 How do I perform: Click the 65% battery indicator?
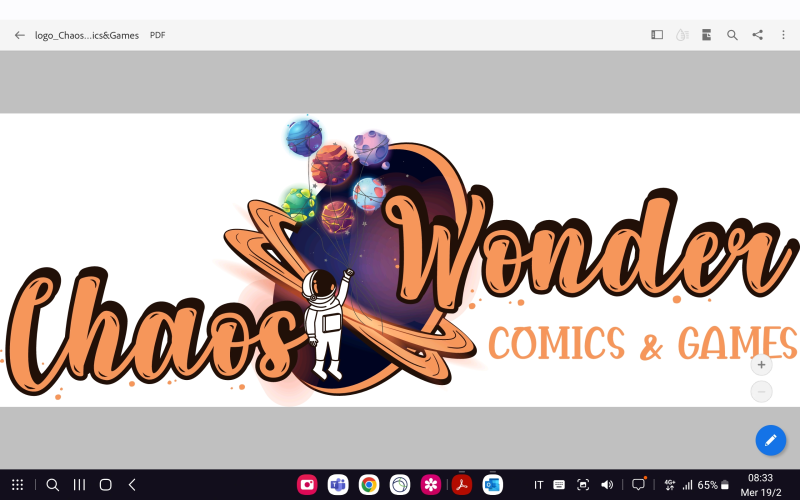tap(713, 485)
